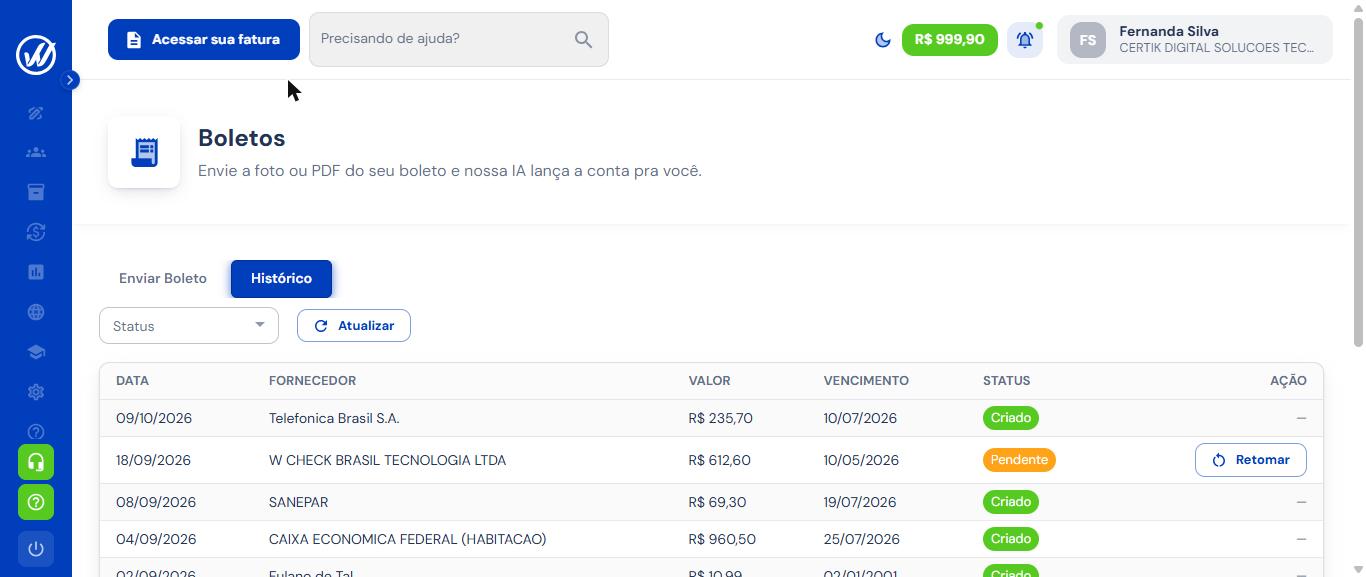Switch to Enviar Boleto tab
Screen dimensions: 1366x577
(163, 279)
